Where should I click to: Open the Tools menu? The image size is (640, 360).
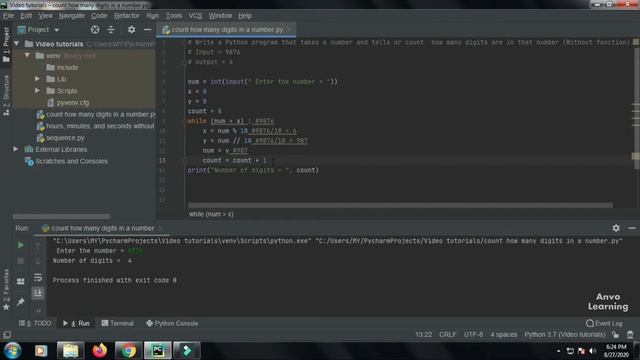point(174,16)
